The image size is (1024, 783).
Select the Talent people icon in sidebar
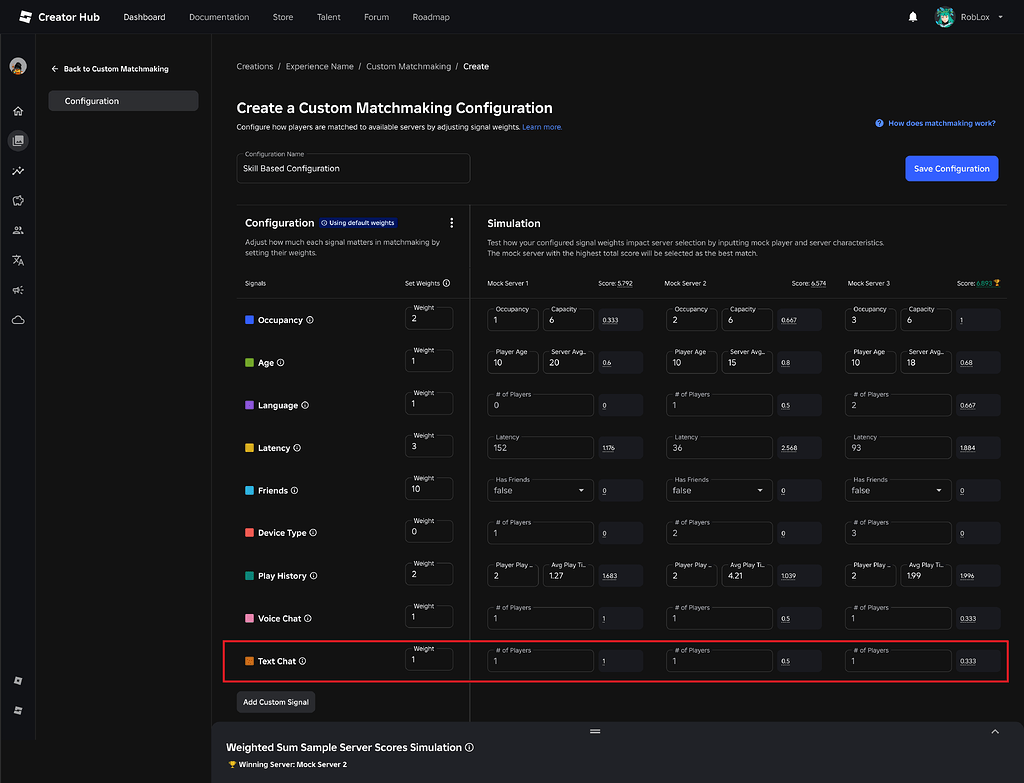click(17, 230)
